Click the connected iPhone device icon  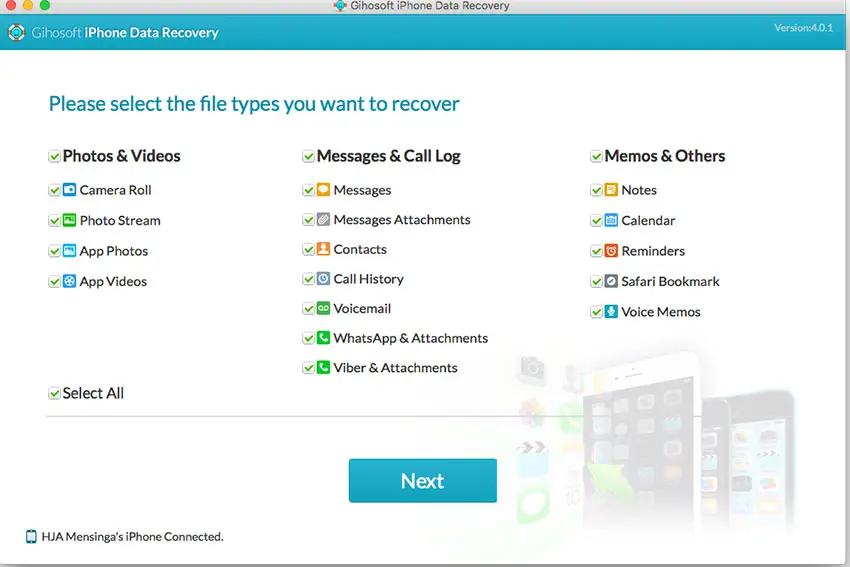pyautogui.click(x=31, y=537)
